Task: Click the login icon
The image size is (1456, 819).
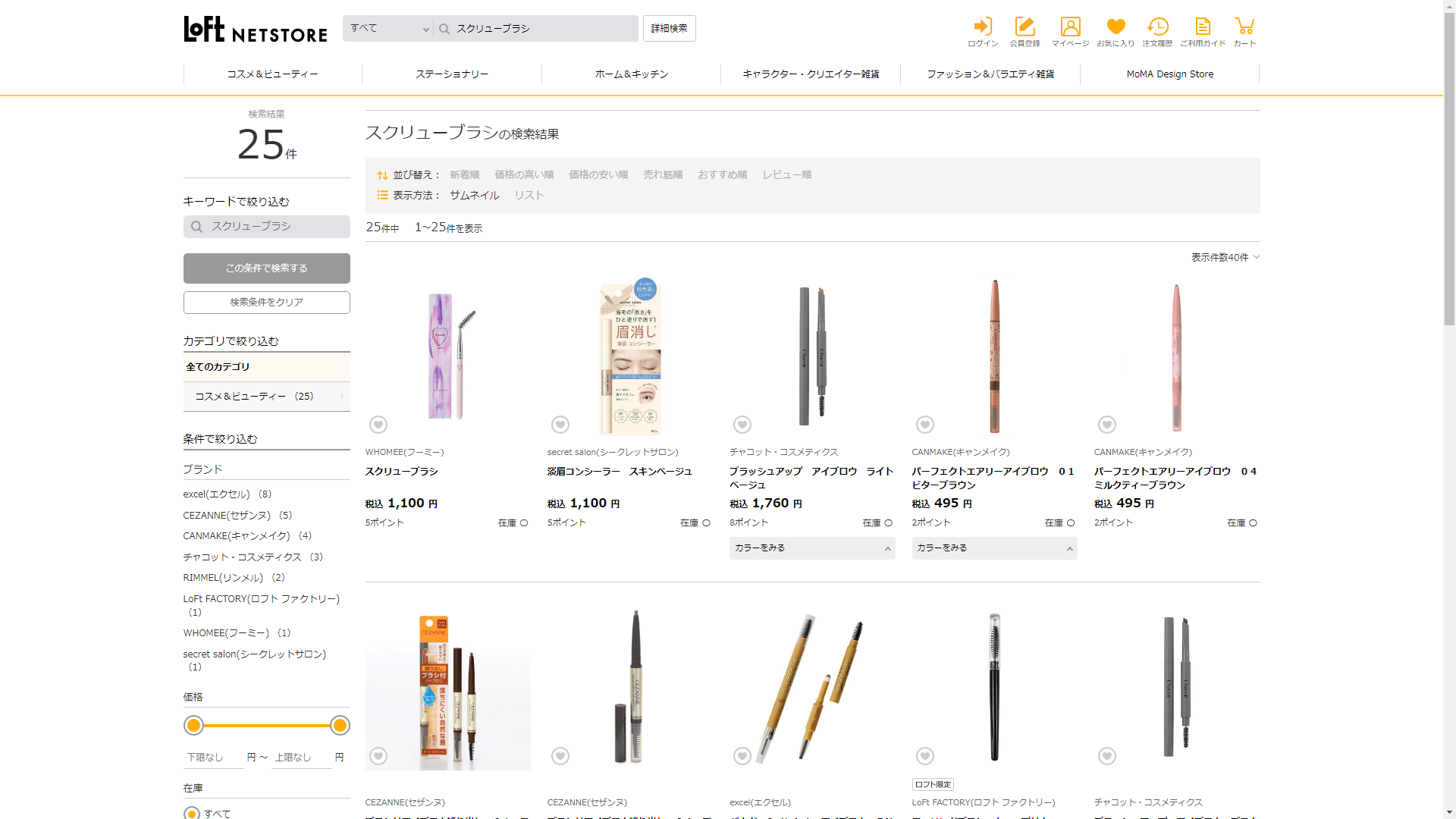Action: [x=983, y=32]
